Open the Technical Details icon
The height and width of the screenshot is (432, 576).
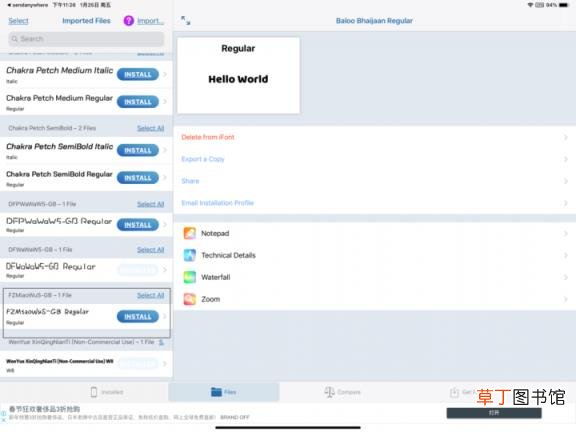tap(190, 255)
